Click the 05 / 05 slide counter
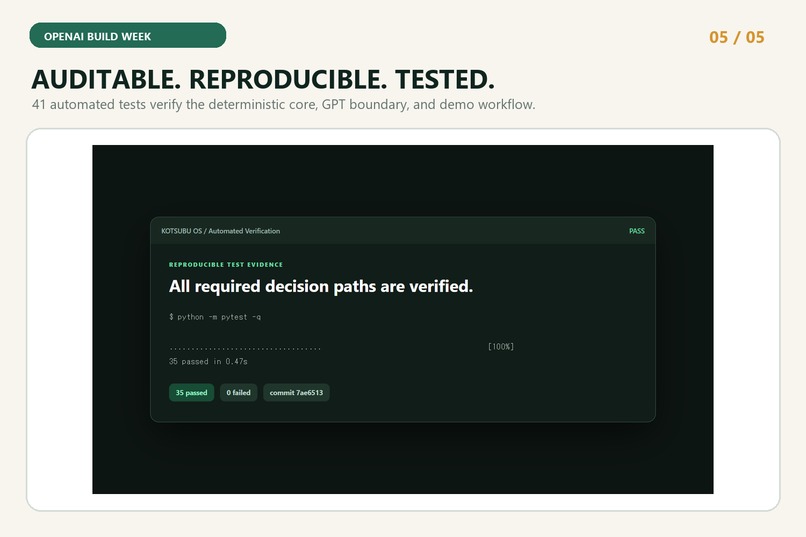The height and width of the screenshot is (537, 806). [737, 37]
